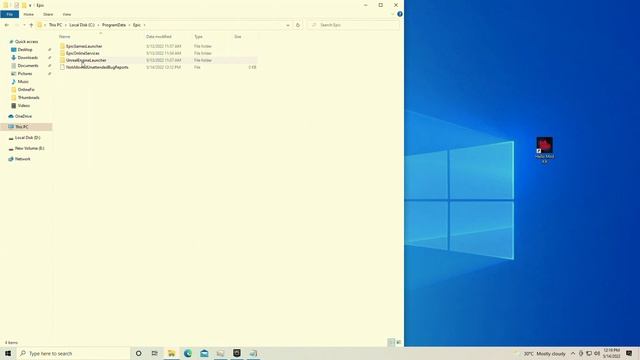The width and height of the screenshot is (640, 360).
Task: Open the Hello Mod Kit desktop shortcut
Action: 544,150
